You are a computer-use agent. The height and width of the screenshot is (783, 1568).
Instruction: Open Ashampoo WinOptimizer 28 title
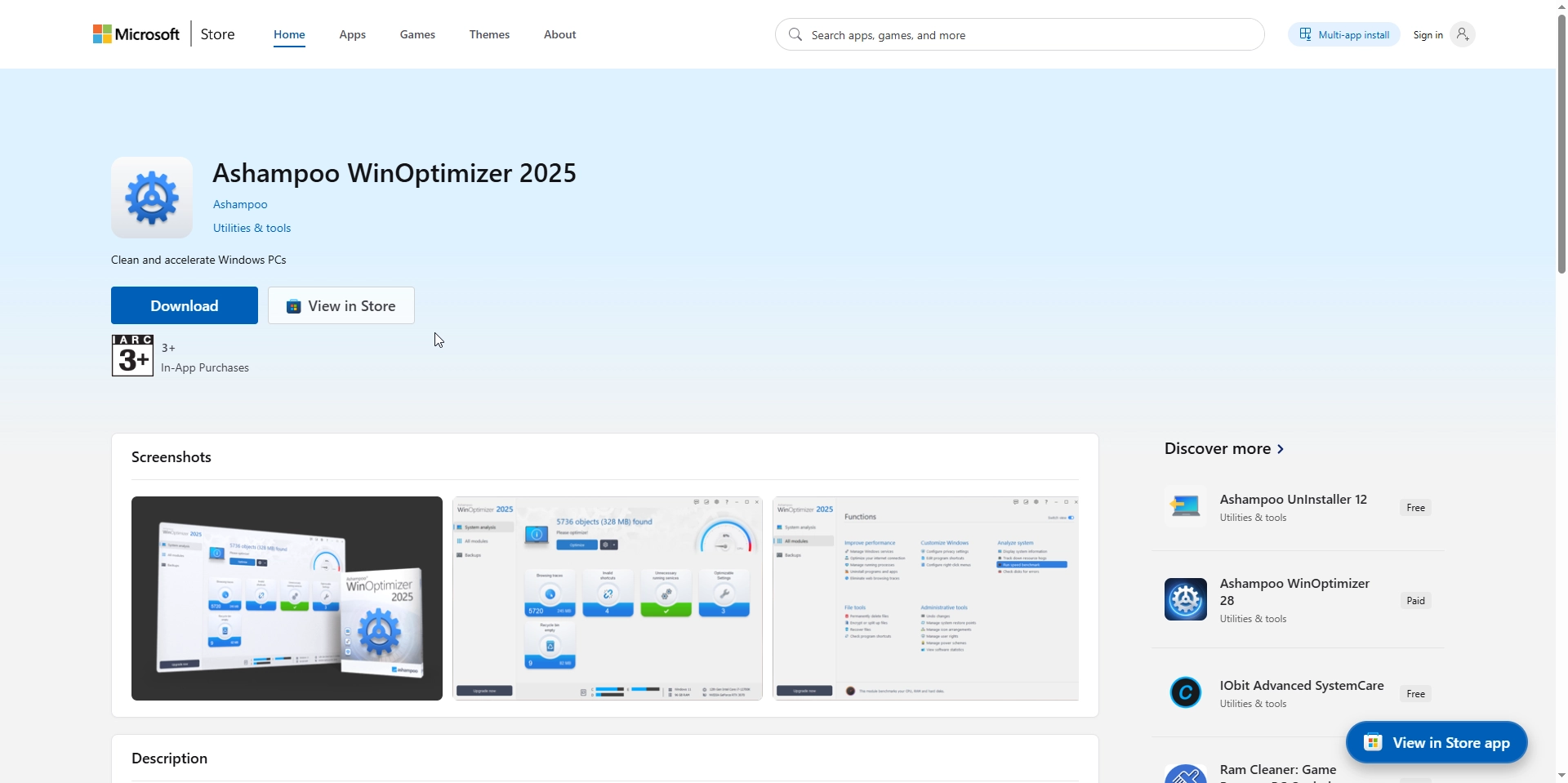(x=1294, y=592)
